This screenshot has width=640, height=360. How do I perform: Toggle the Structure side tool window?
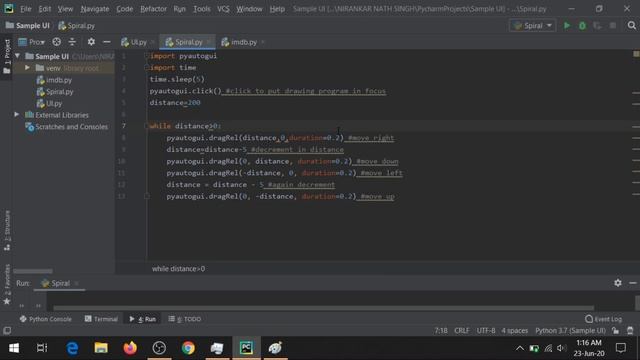7,231
